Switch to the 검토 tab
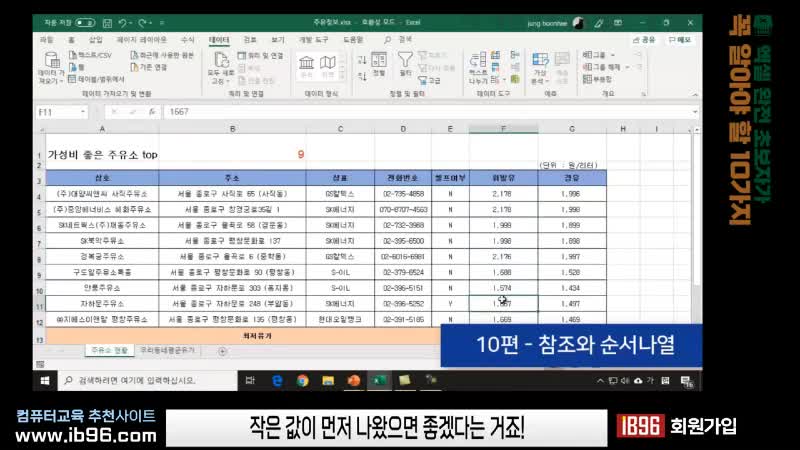Viewport: 800px width, 450px height. [250, 40]
